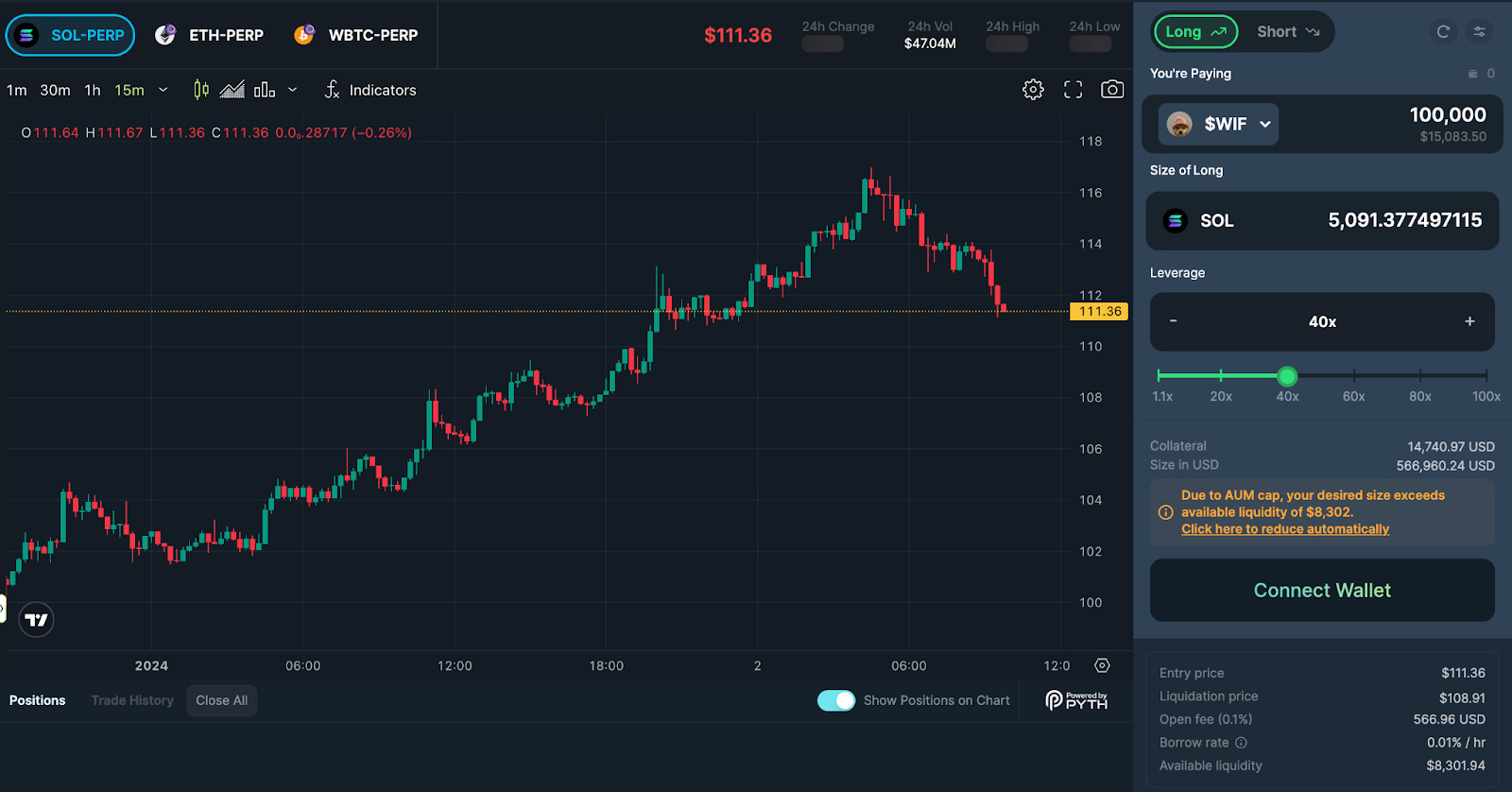This screenshot has width=1512, height=792.
Task: Open chart settings gear icon
Action: tap(1033, 90)
